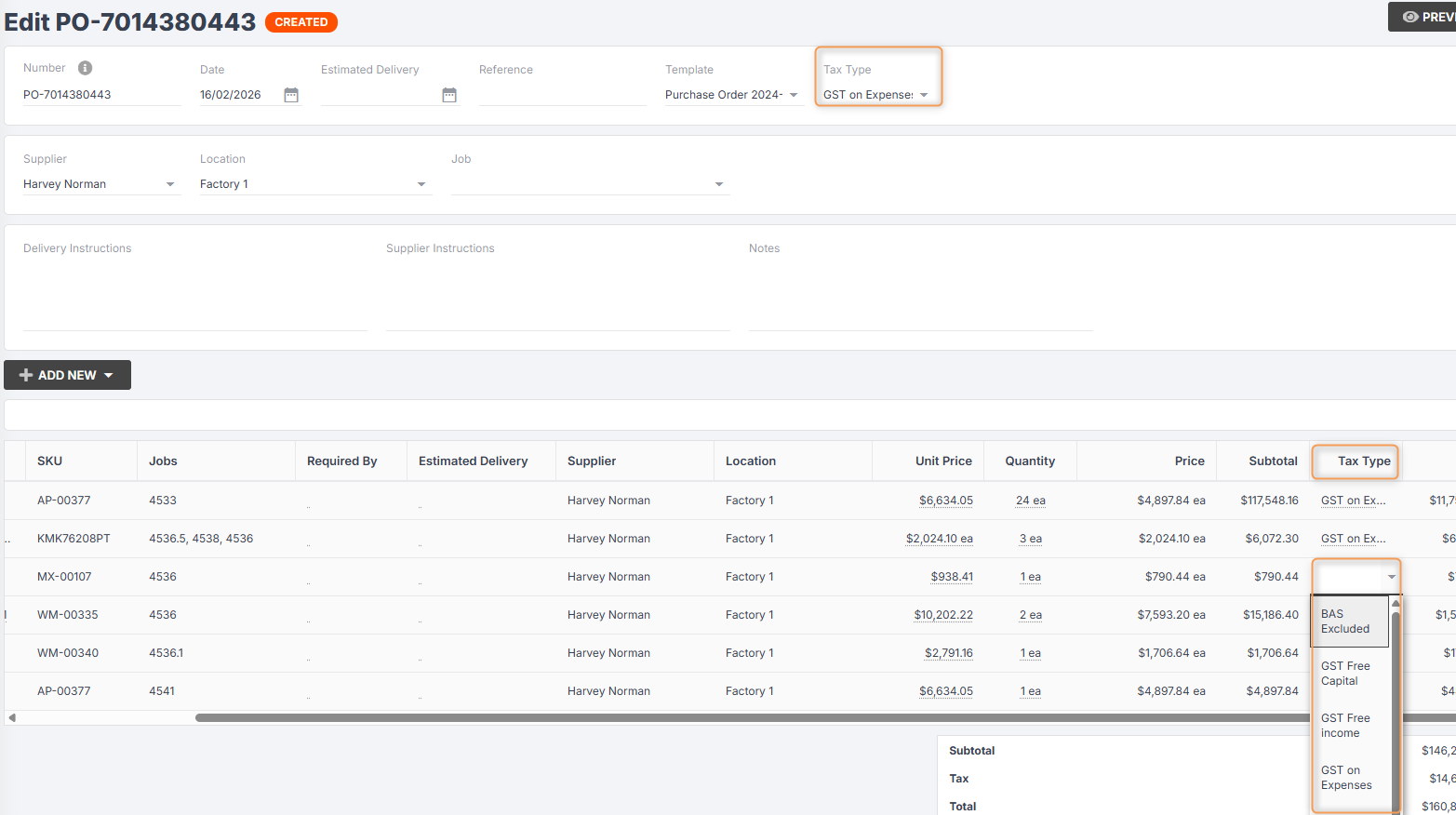Choose GST on Expenses option
Screen dimensions: 1456x815
(1350, 778)
